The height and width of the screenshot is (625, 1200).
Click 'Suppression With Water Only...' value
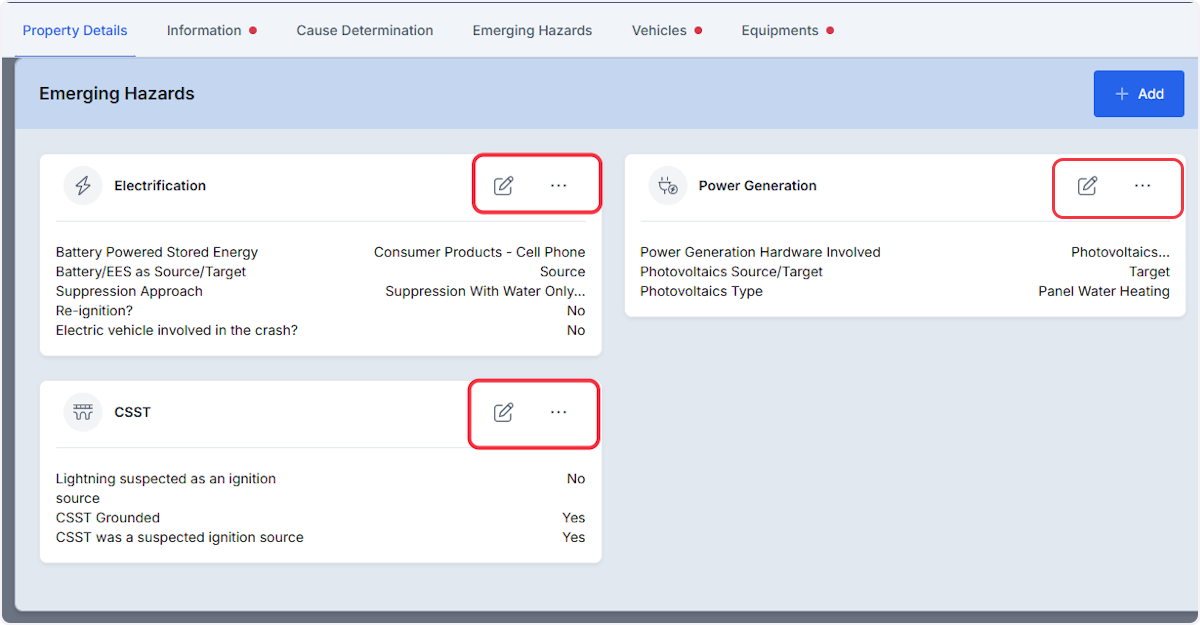486,291
